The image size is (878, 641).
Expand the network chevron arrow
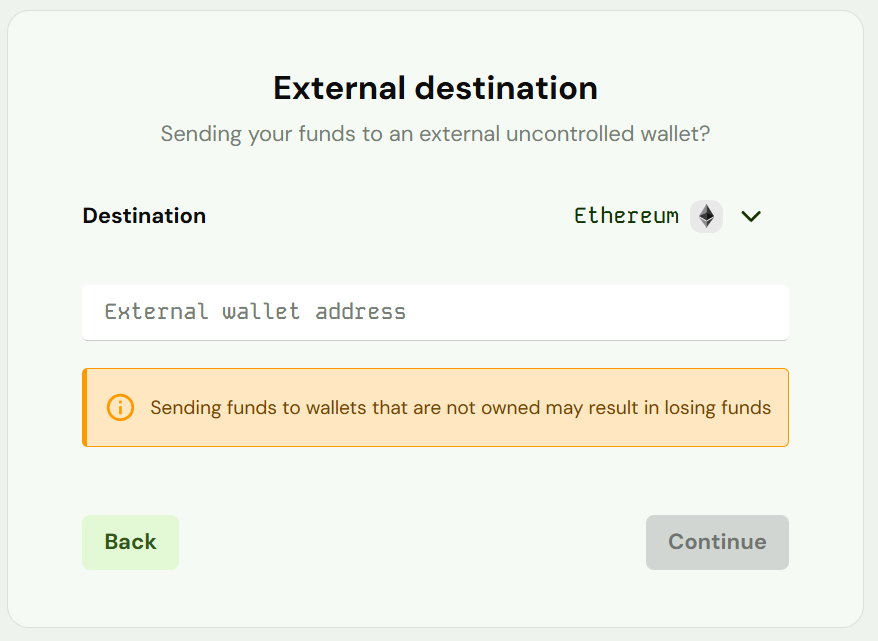point(752,216)
